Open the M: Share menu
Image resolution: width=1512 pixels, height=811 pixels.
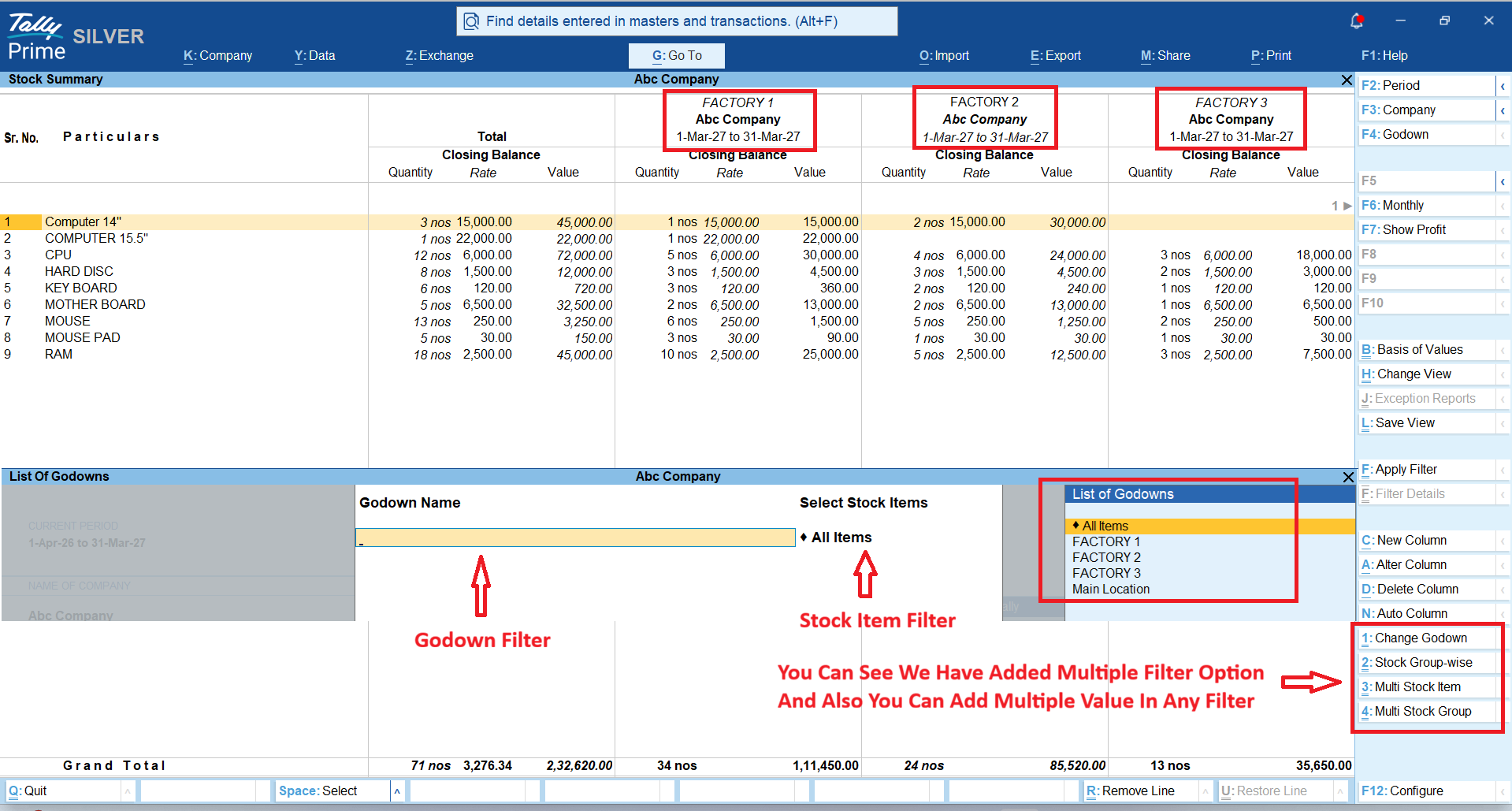[1165, 56]
